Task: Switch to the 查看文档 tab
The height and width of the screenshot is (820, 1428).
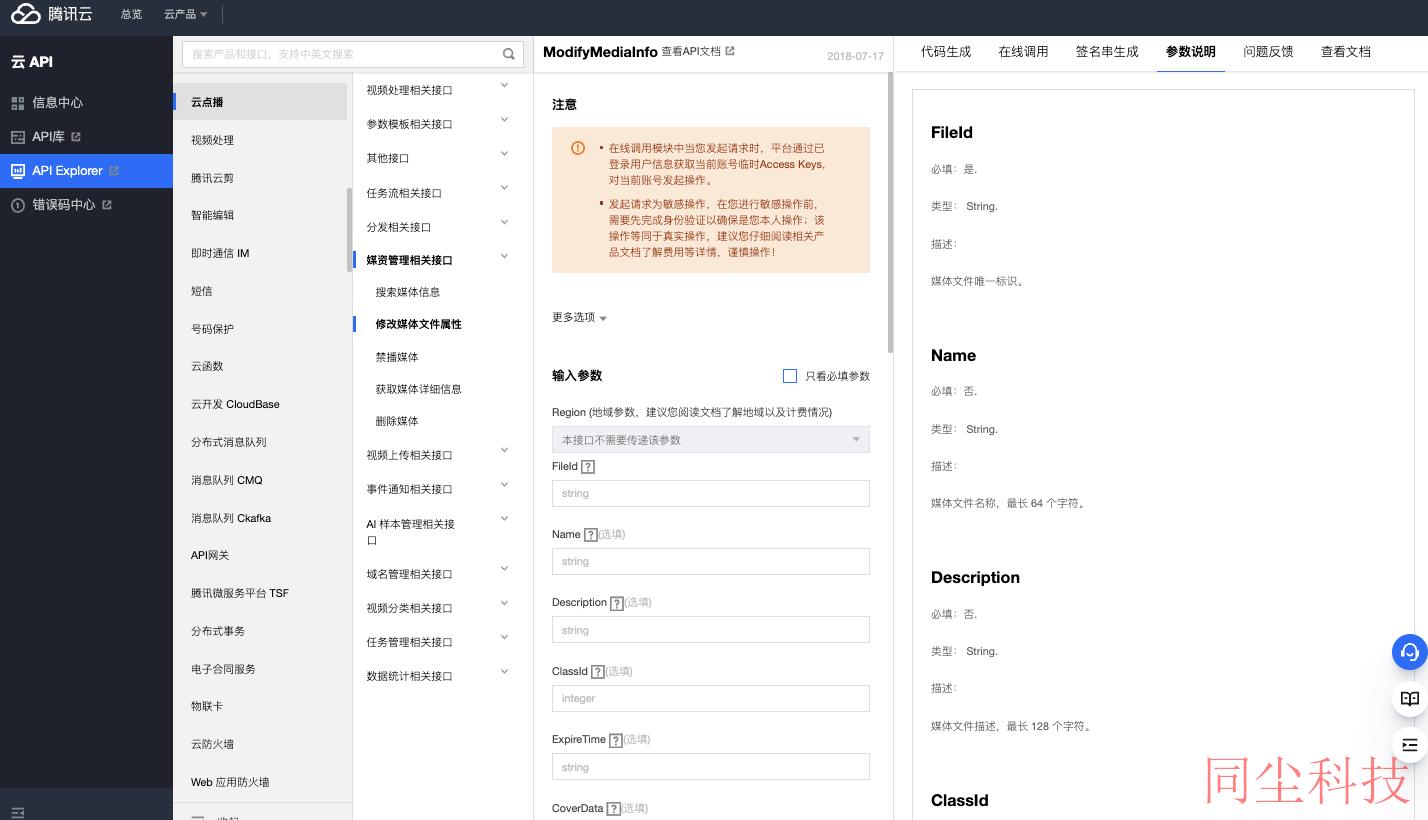Action: [1346, 51]
